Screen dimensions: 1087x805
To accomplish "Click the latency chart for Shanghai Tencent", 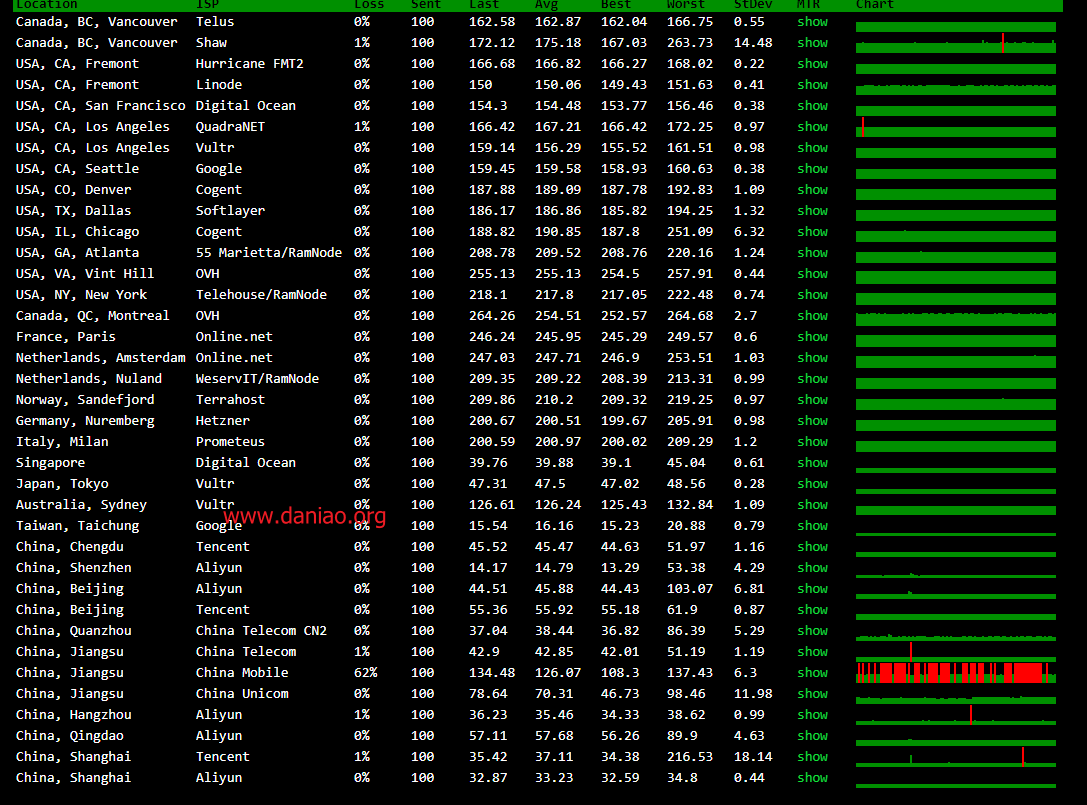I will coord(955,756).
